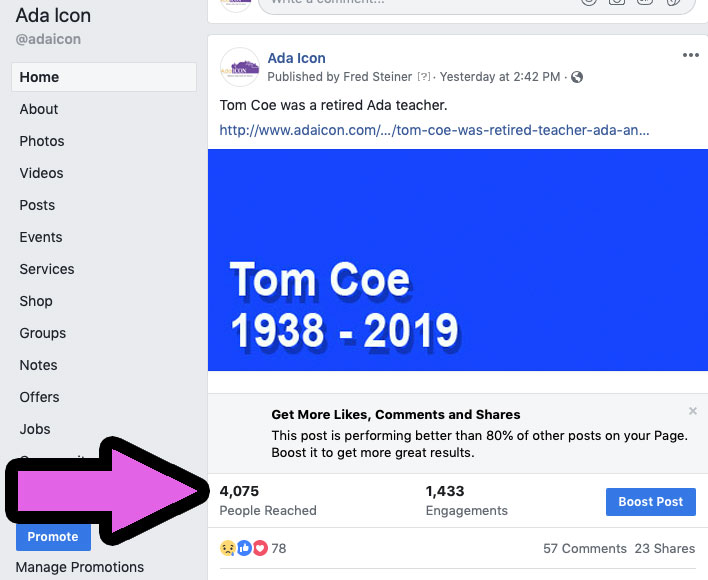Viewport: 708px width, 580px height.
Task: Click the question mark beside Fred Steiner
Action: tap(424, 77)
